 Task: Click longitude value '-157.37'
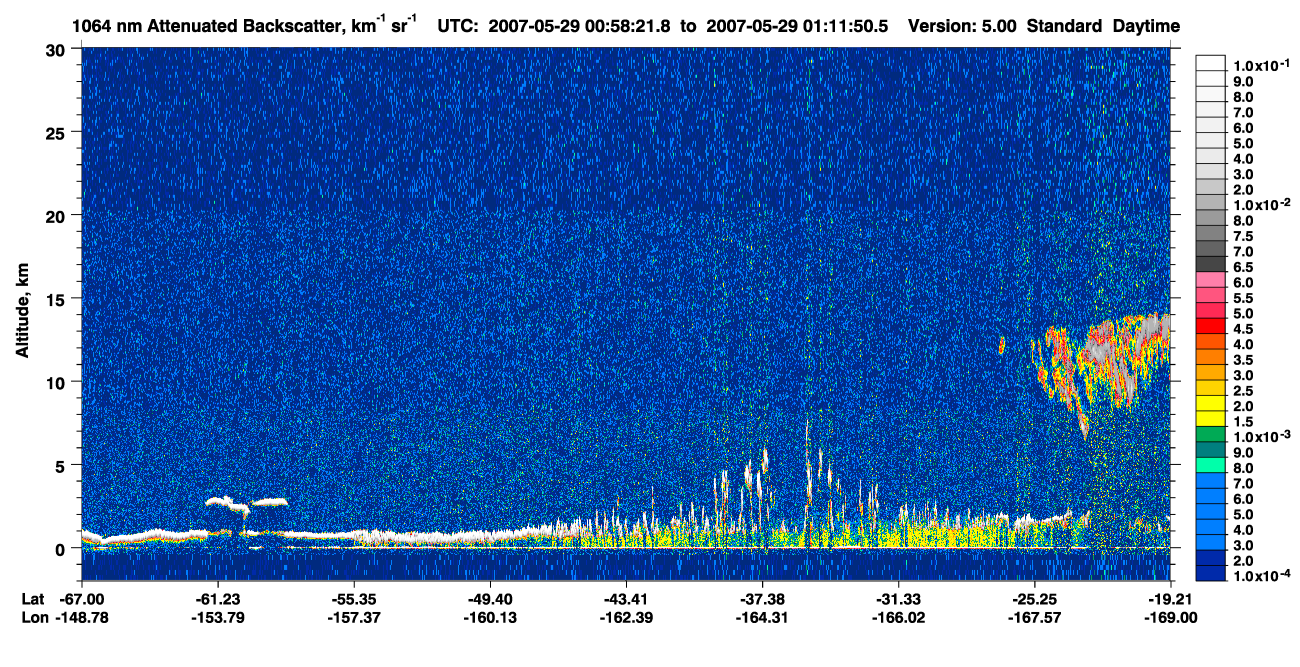click(x=354, y=618)
